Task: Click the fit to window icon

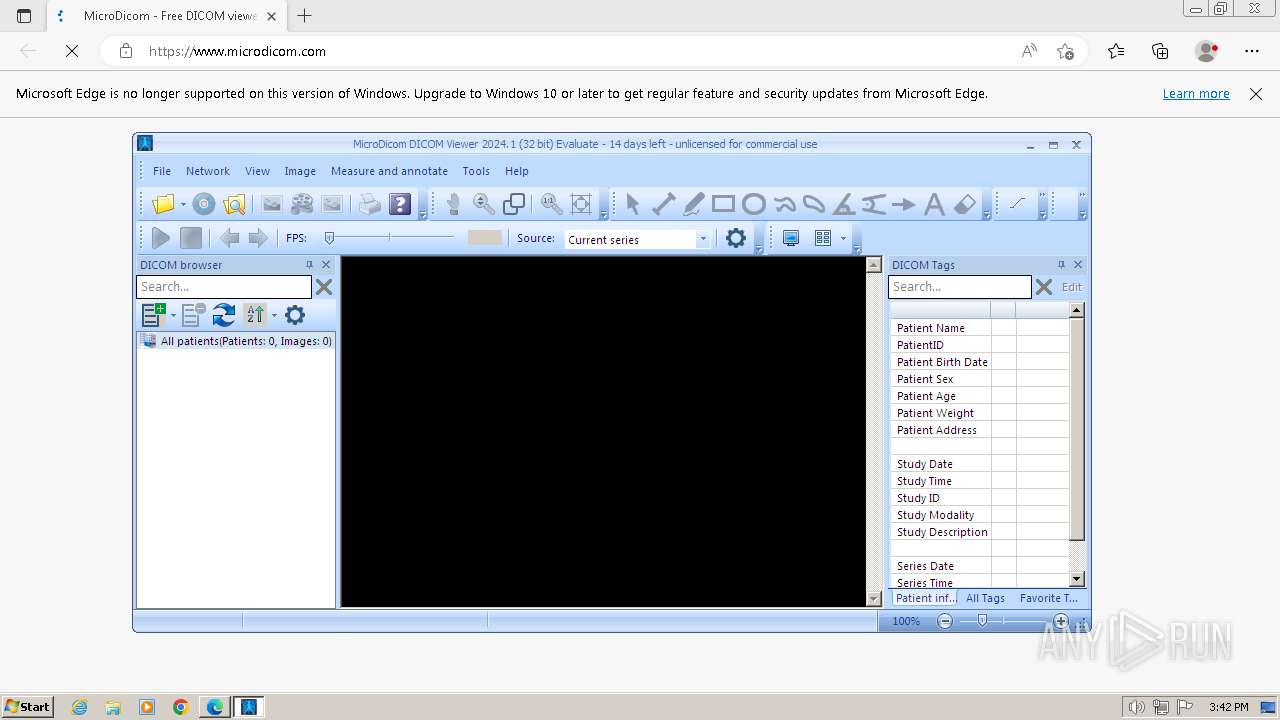Action: 581,204
